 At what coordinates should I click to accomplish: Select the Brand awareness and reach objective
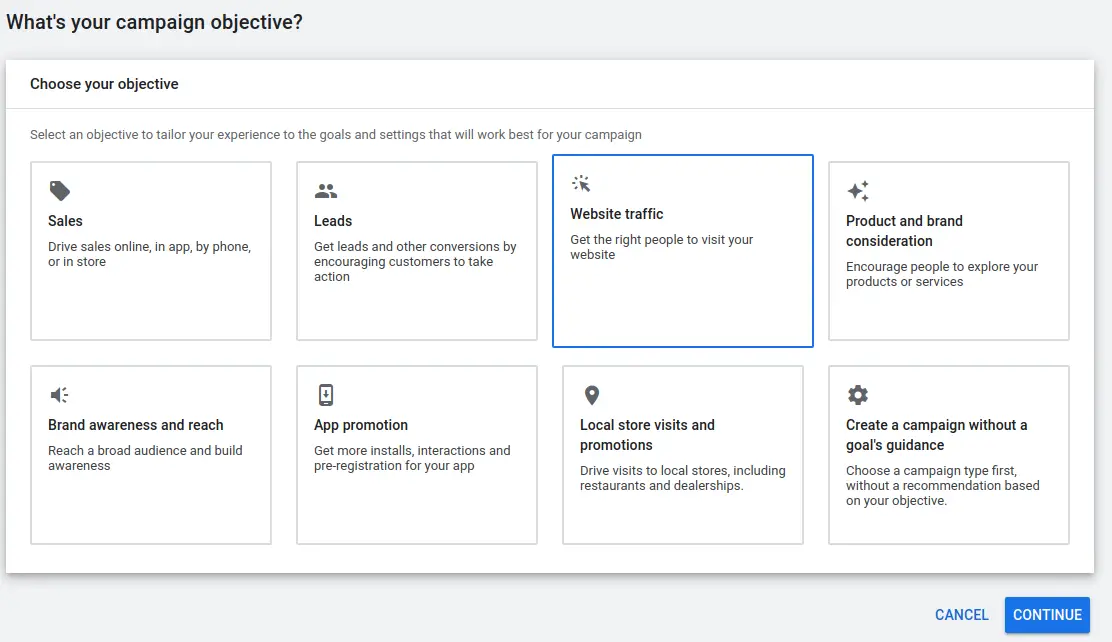pos(150,455)
